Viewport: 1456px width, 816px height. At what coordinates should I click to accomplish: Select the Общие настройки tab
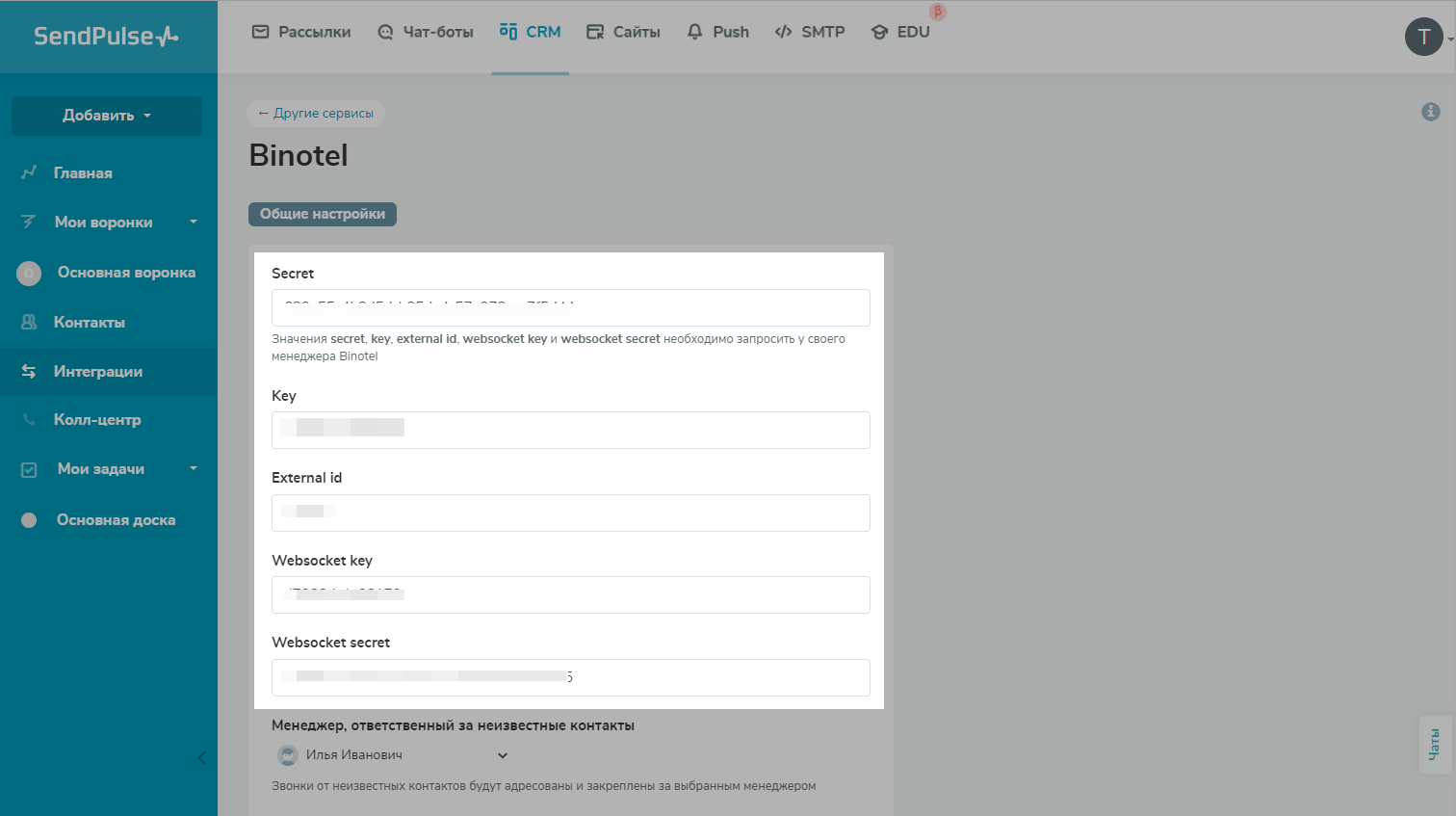point(323,214)
